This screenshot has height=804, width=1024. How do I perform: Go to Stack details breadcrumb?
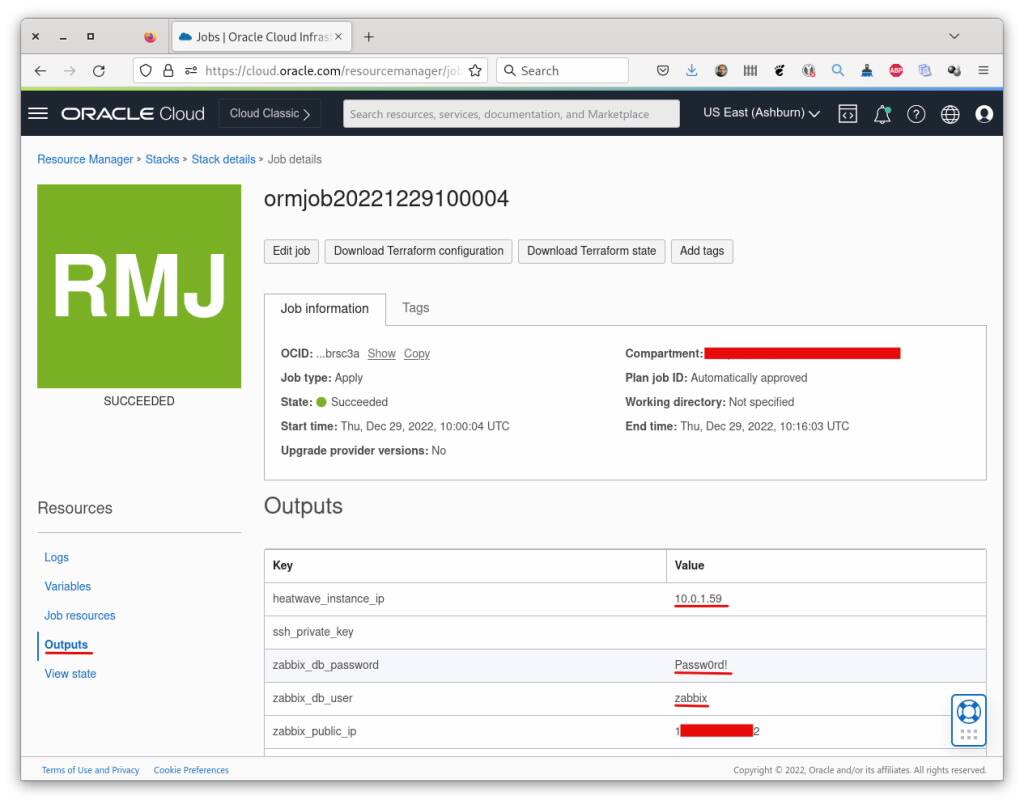point(223,160)
